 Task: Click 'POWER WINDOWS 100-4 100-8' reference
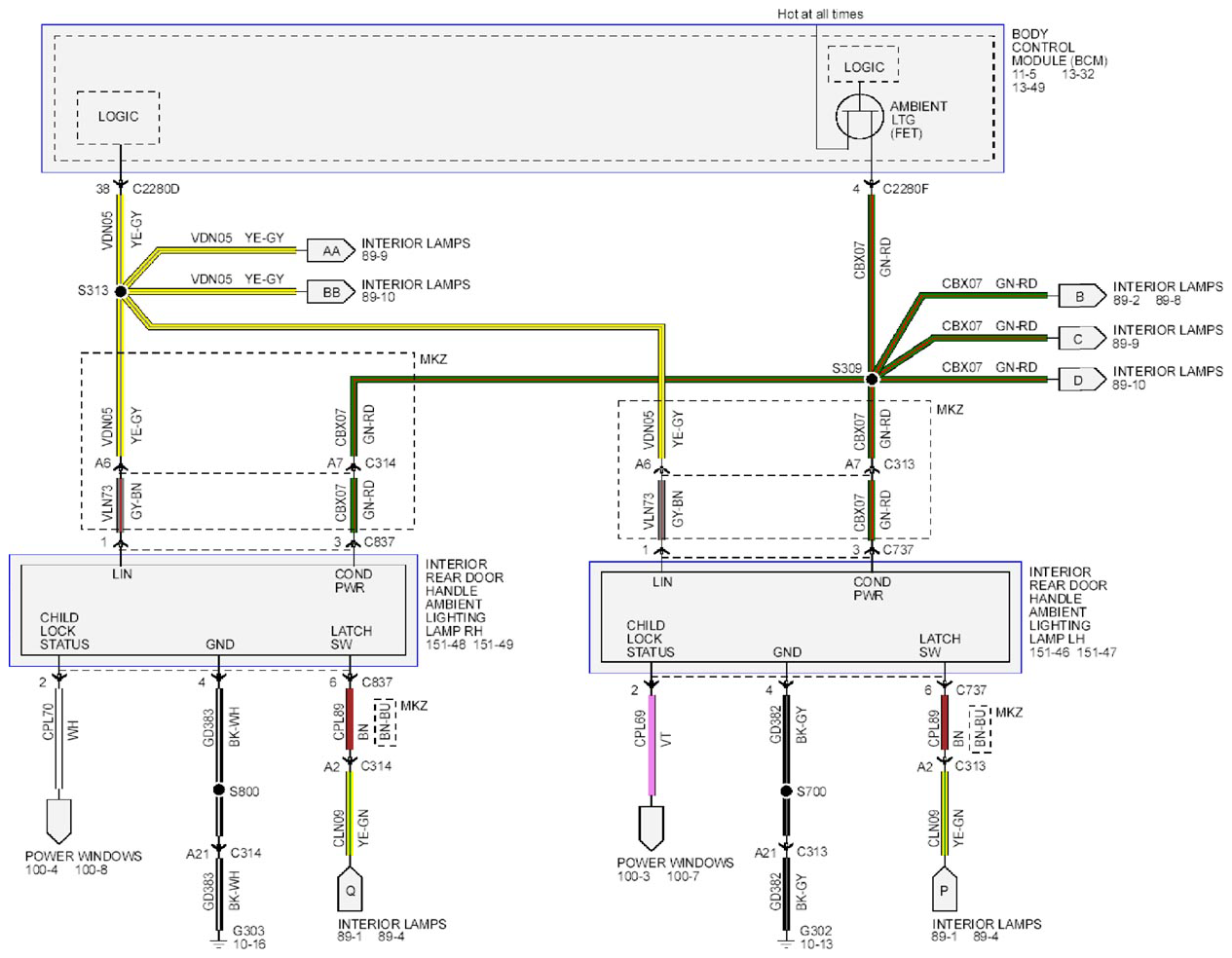(84, 863)
